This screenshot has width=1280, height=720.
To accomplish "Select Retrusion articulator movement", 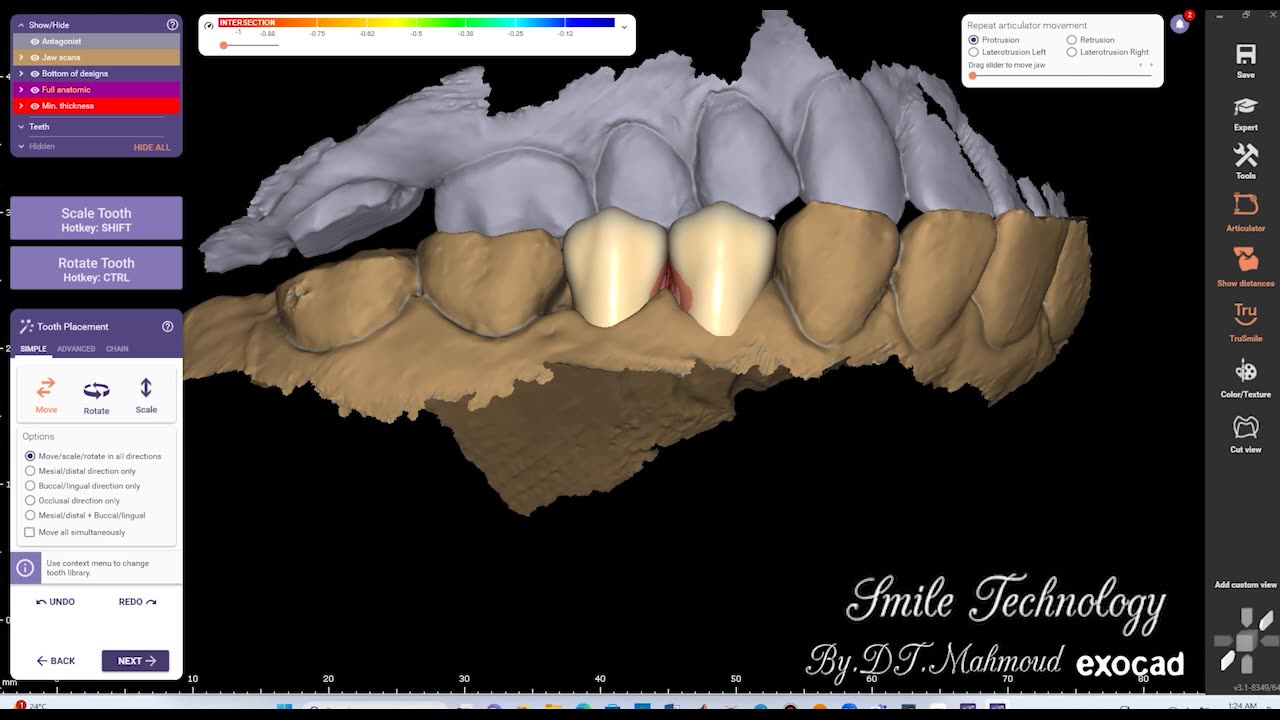I will tap(1072, 40).
